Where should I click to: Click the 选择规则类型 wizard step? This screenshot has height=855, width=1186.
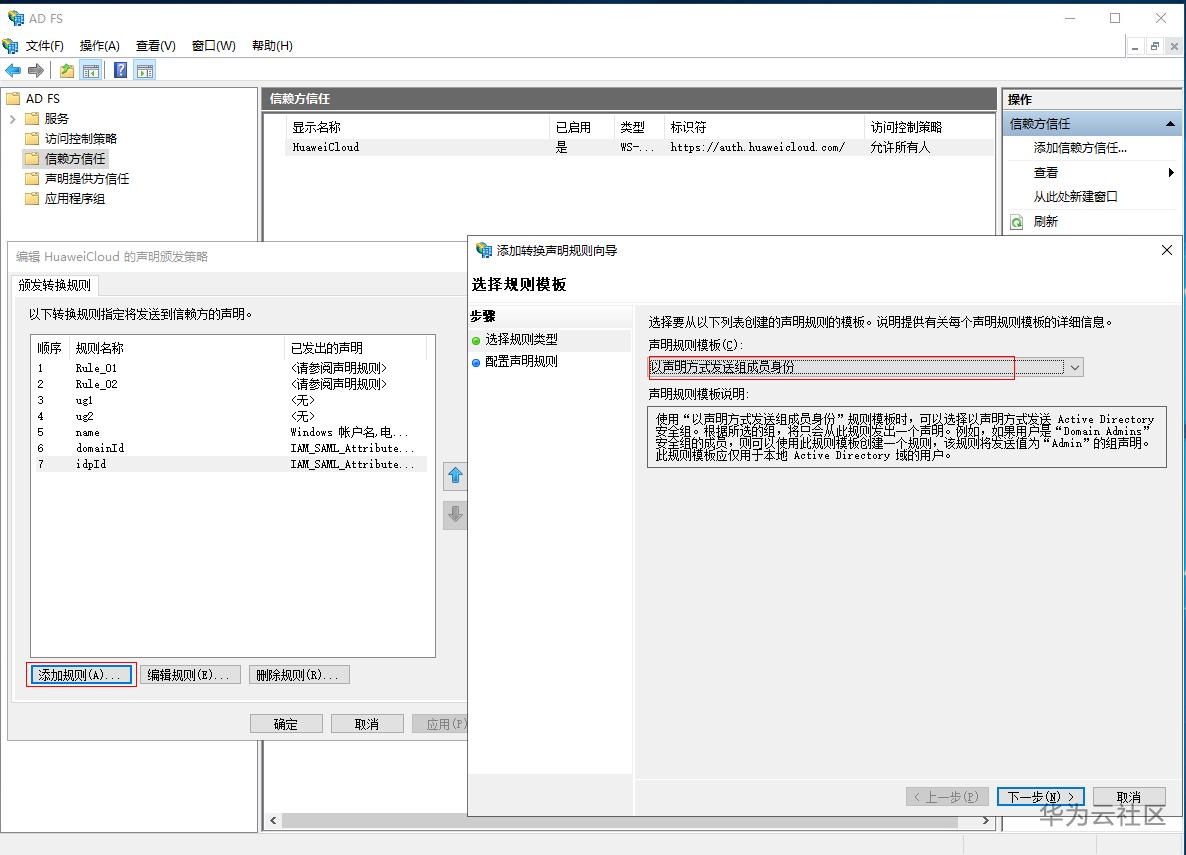(x=521, y=340)
